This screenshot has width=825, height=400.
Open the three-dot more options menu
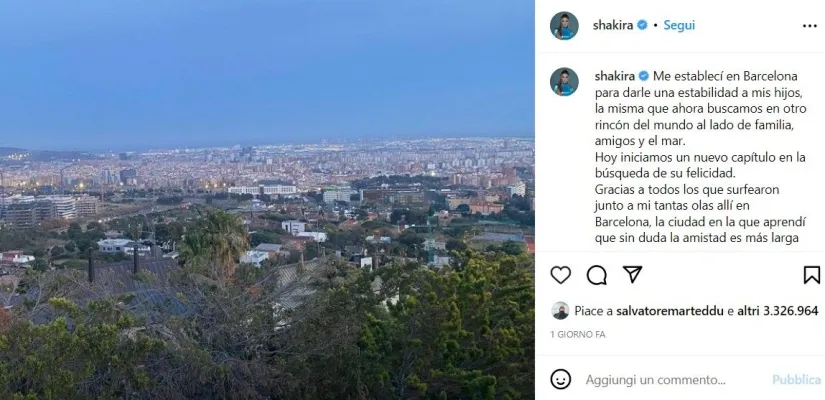coord(809,26)
